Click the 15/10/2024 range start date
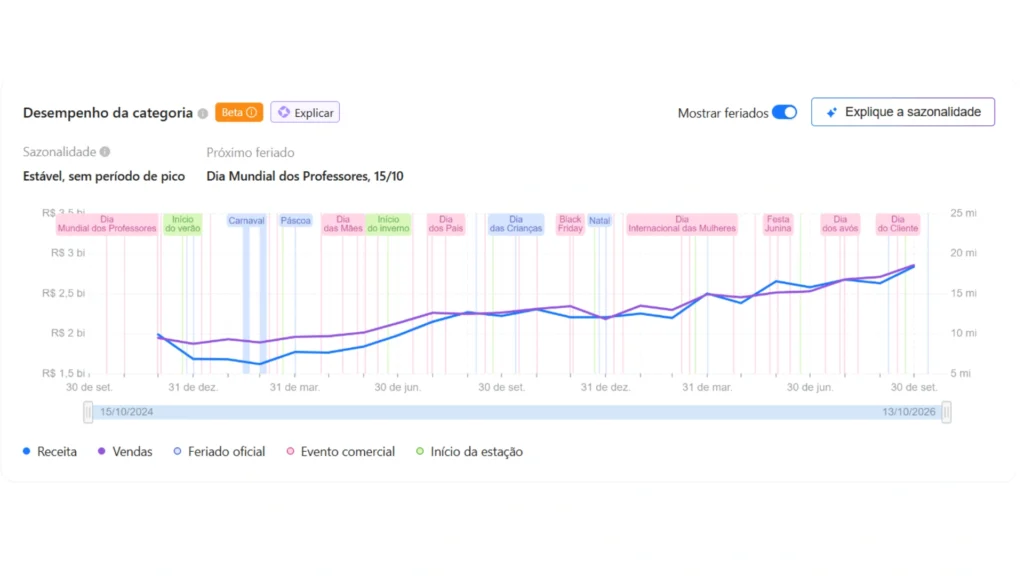 pyautogui.click(x=127, y=412)
